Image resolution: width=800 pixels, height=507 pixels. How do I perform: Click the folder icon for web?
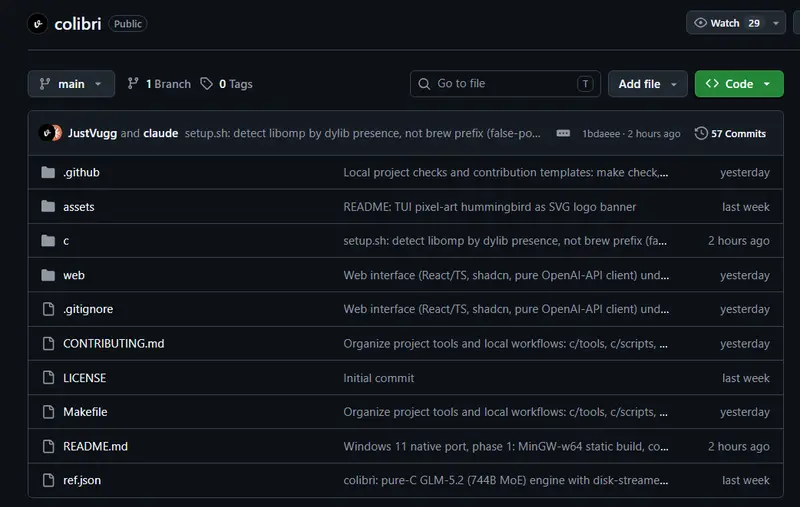[x=48, y=275]
